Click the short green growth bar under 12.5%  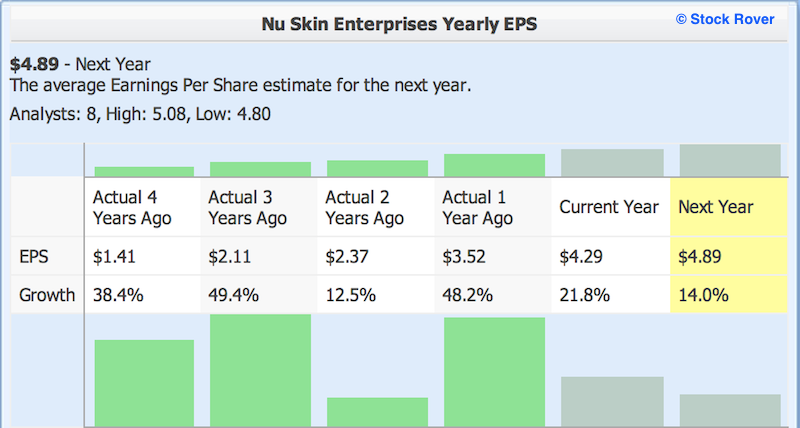point(378,412)
